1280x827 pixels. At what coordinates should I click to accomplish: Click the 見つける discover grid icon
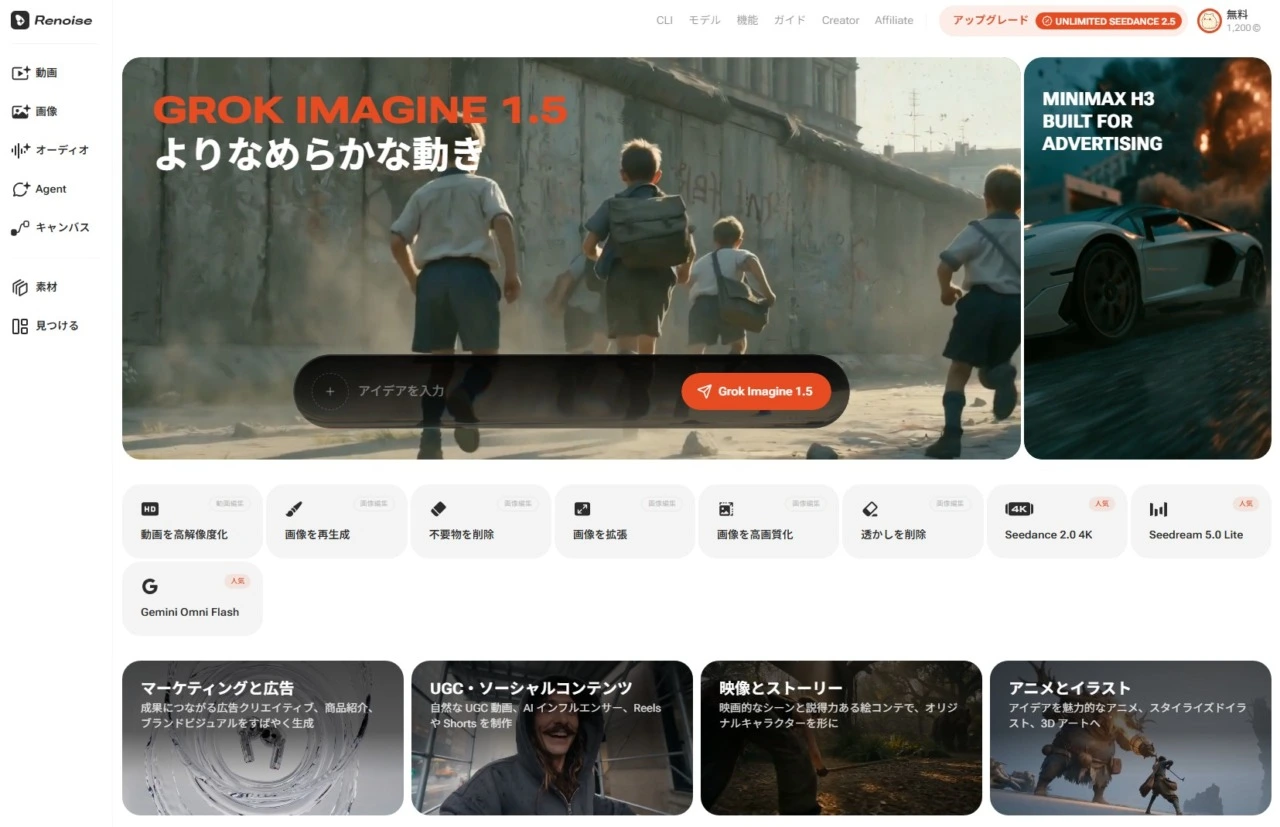coord(20,326)
